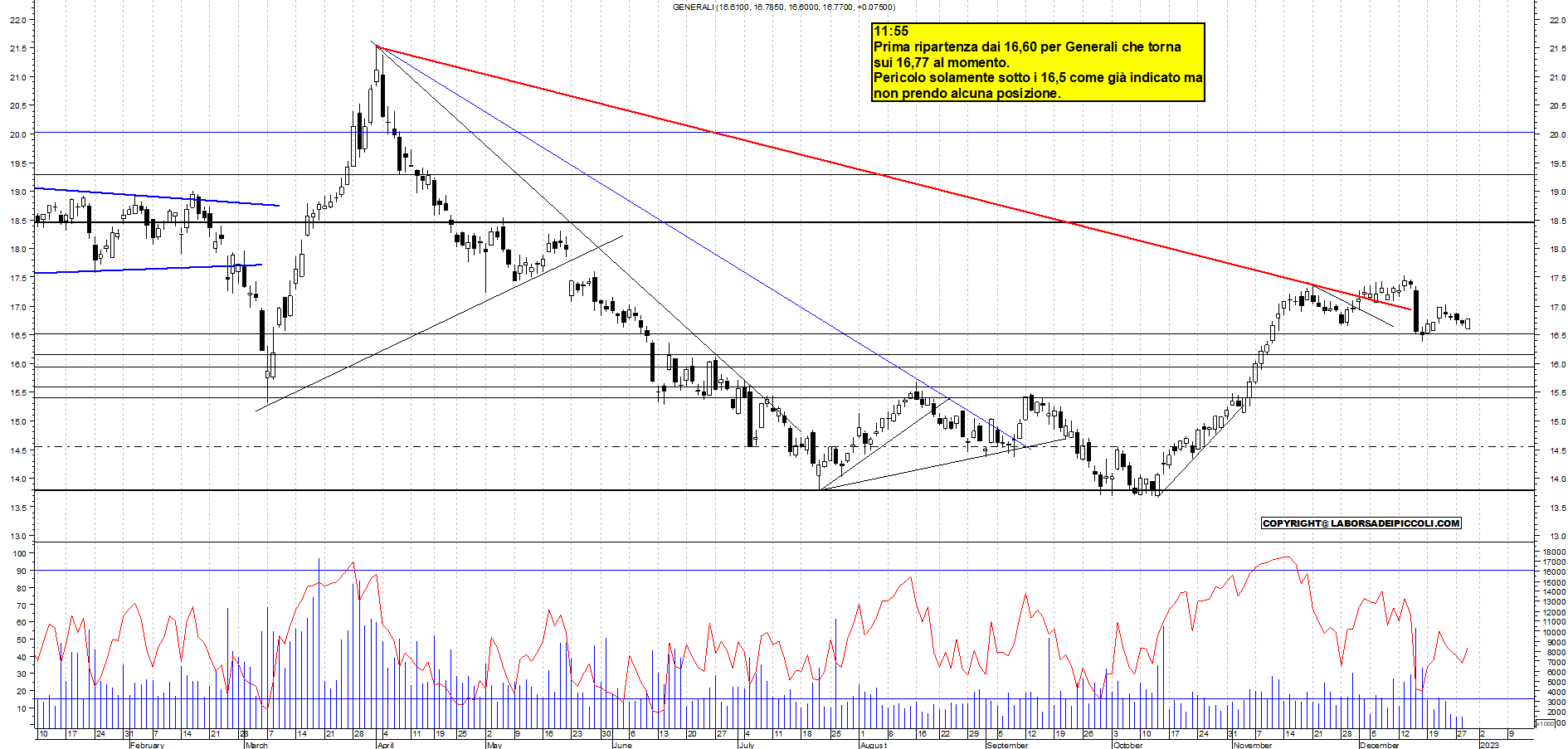Click the 'October' month label on the time axis
The height and width of the screenshot is (749, 1568).
[x=1127, y=745]
